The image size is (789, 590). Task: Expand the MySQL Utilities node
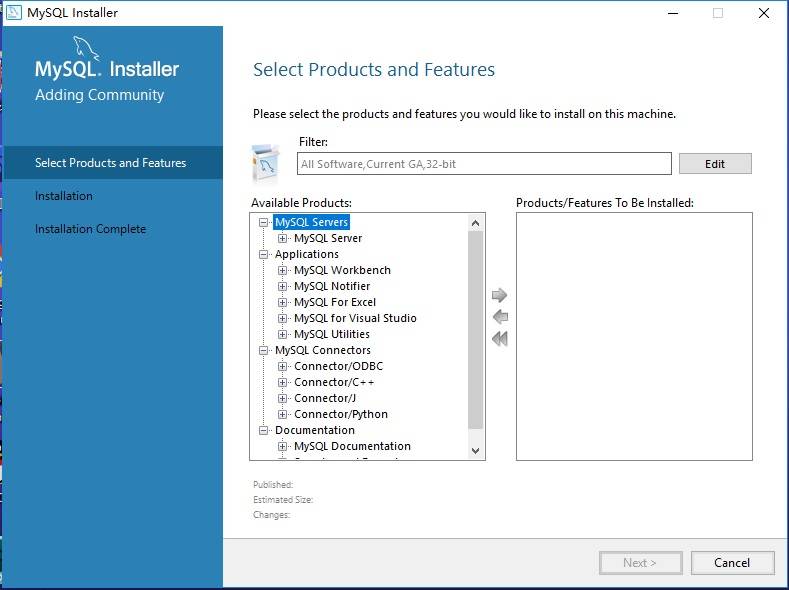[282, 334]
